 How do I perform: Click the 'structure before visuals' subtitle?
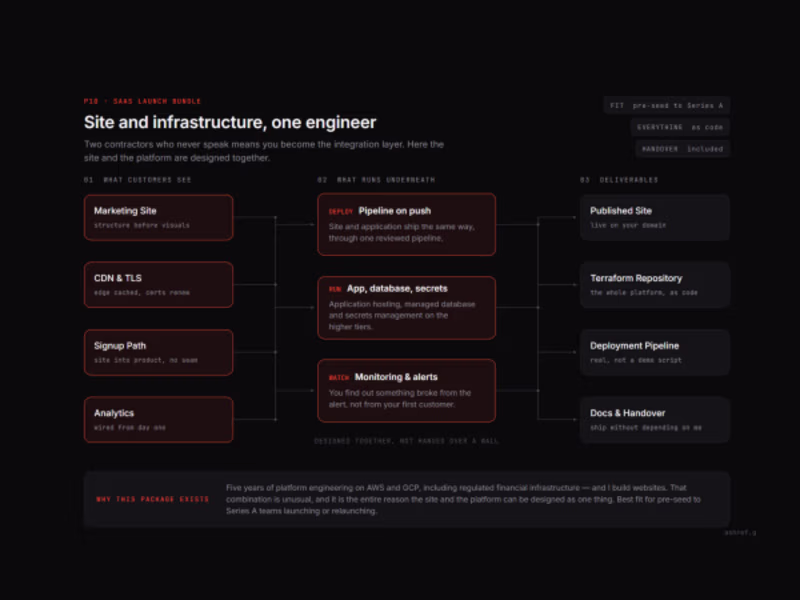click(x=141, y=225)
